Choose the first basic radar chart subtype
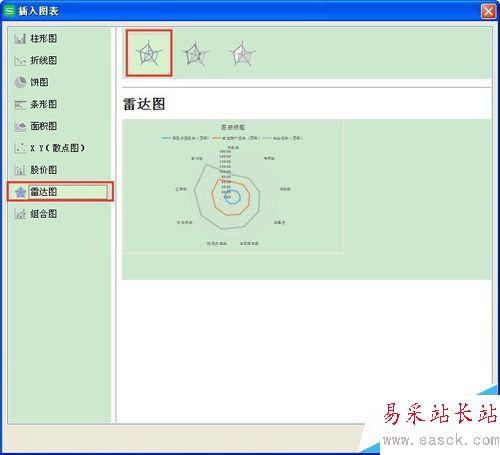 (x=149, y=53)
